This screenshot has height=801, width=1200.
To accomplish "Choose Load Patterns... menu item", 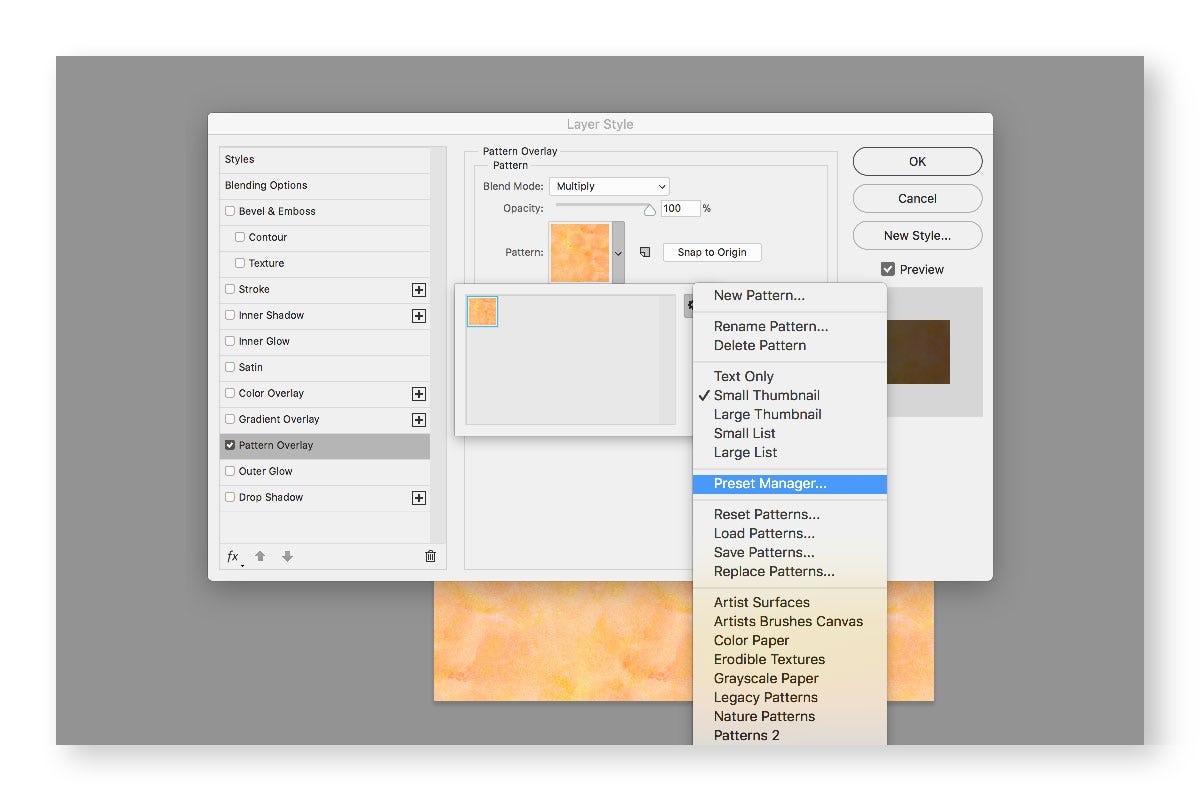I will click(x=790, y=533).
